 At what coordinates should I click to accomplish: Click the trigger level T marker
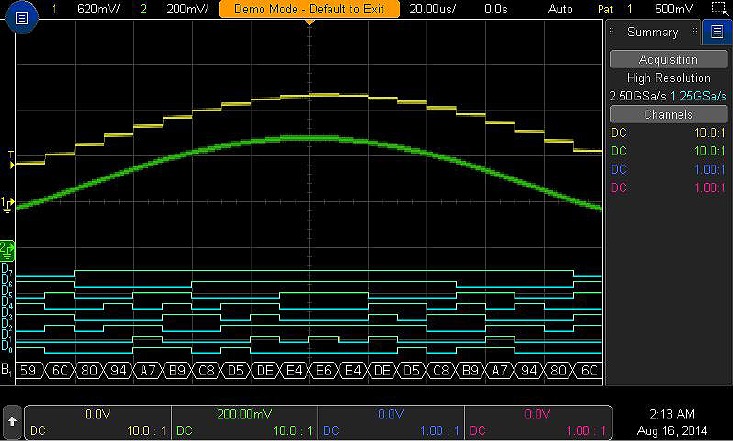tap(10, 160)
